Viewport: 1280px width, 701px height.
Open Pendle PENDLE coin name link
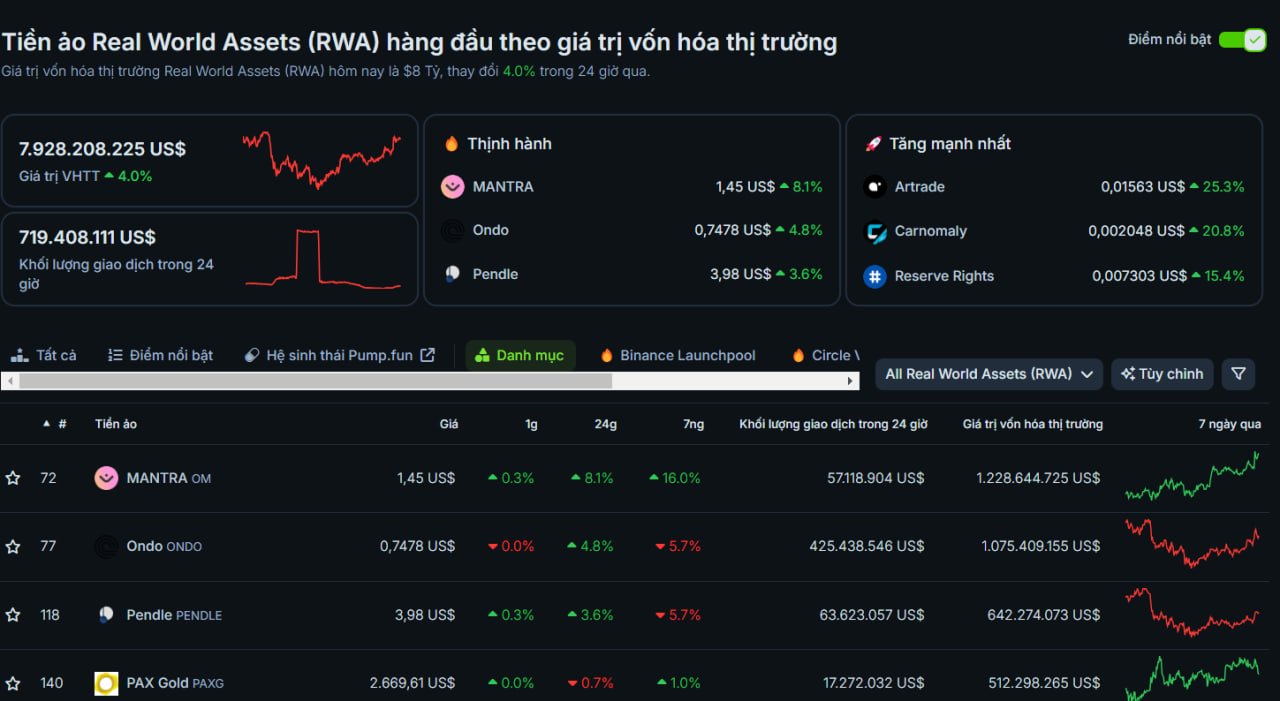coord(174,615)
